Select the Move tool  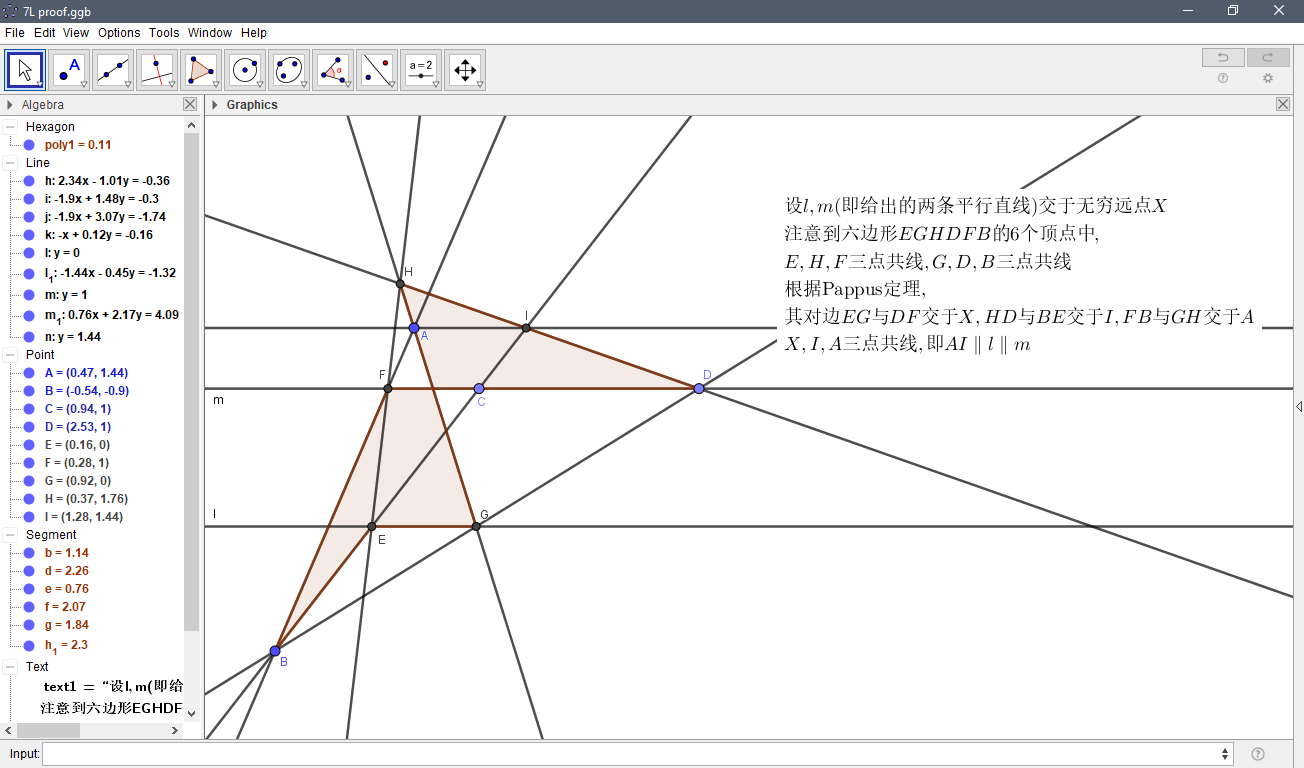(x=24, y=69)
